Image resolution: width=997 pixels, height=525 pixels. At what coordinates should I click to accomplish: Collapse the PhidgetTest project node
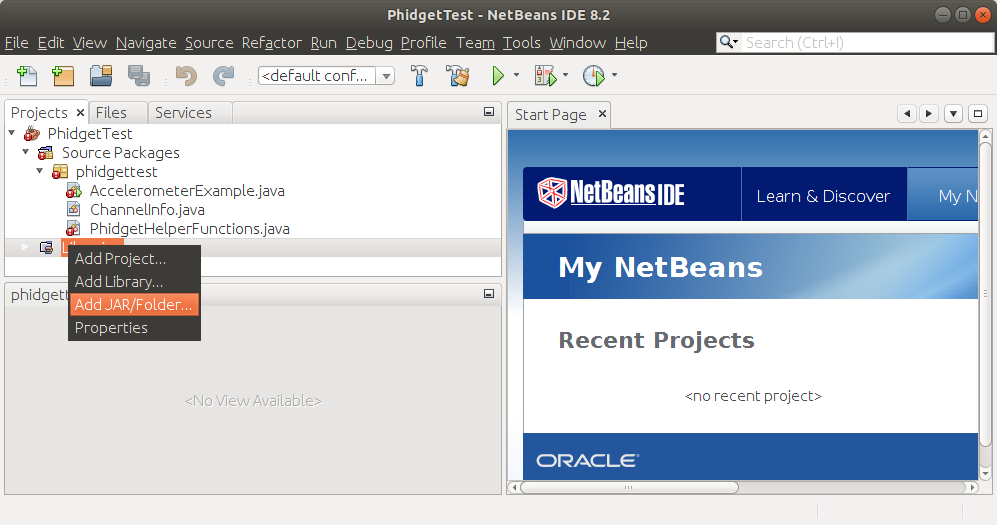point(11,133)
